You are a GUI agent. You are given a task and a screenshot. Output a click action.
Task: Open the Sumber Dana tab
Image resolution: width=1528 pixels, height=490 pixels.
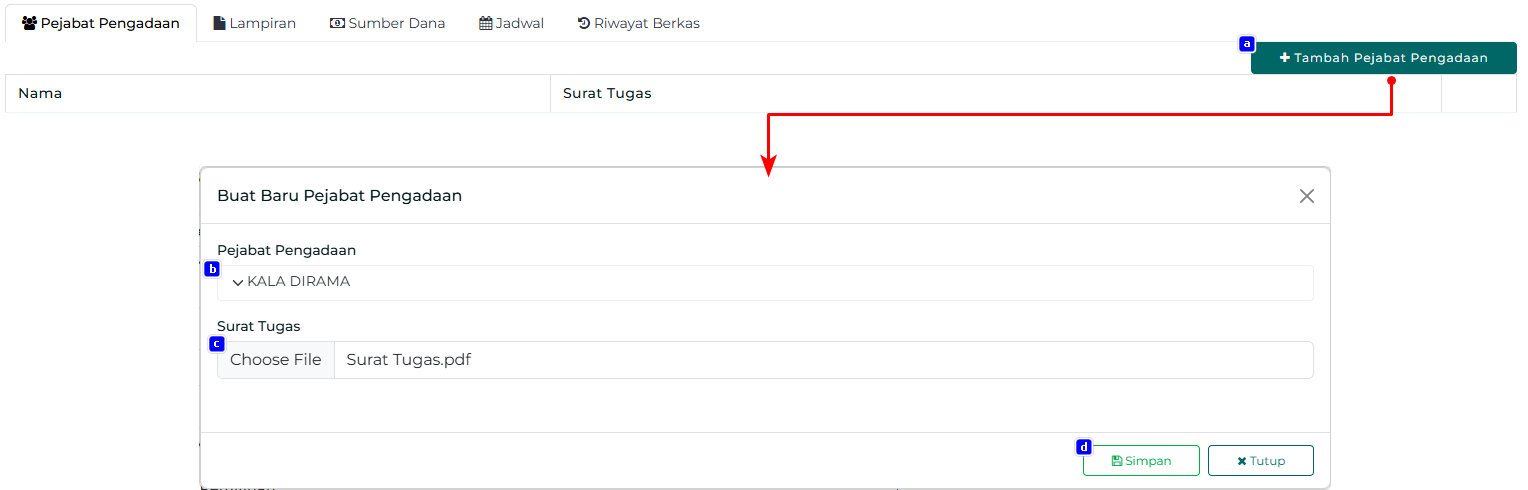(x=388, y=23)
